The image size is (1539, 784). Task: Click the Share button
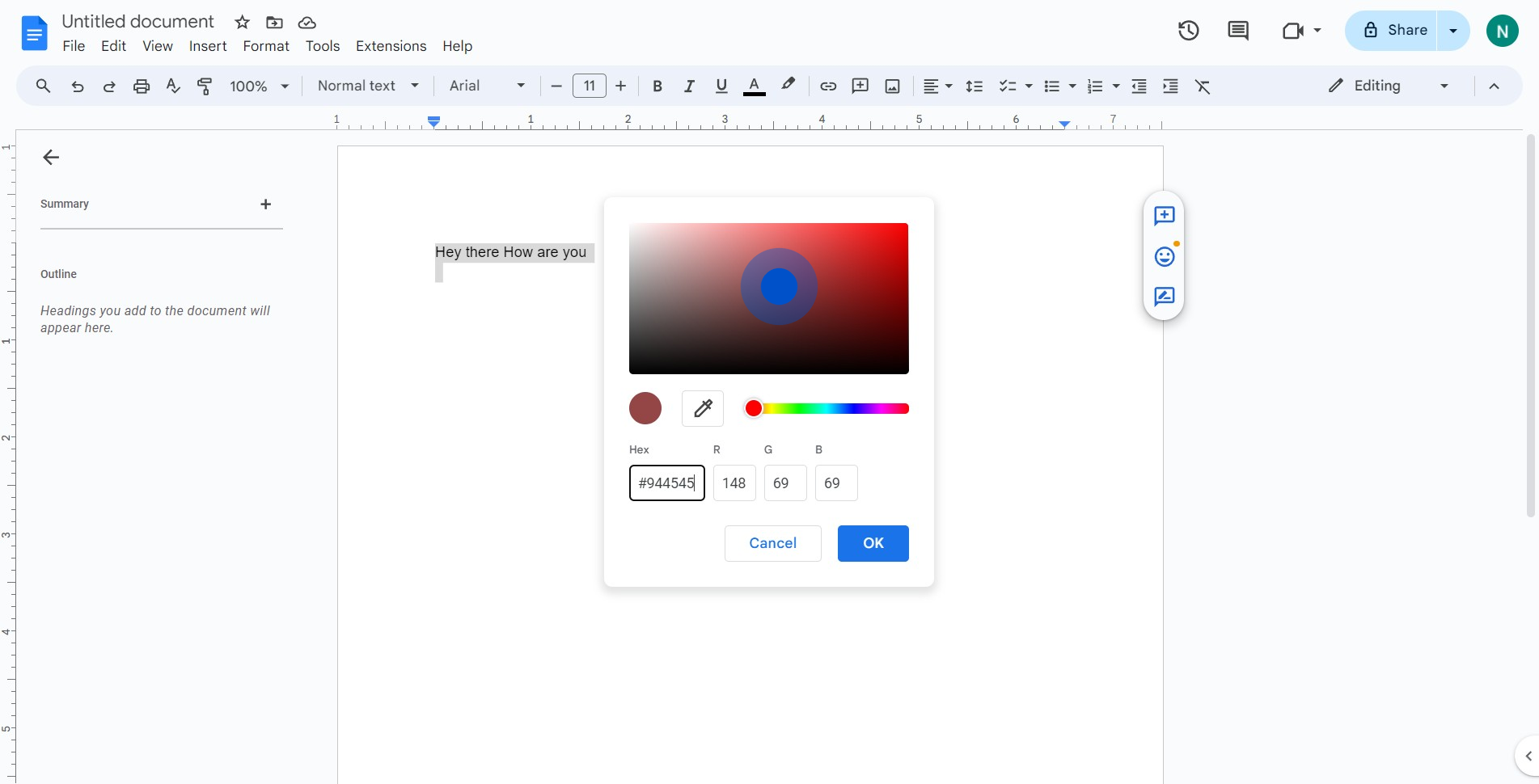tap(1392, 31)
